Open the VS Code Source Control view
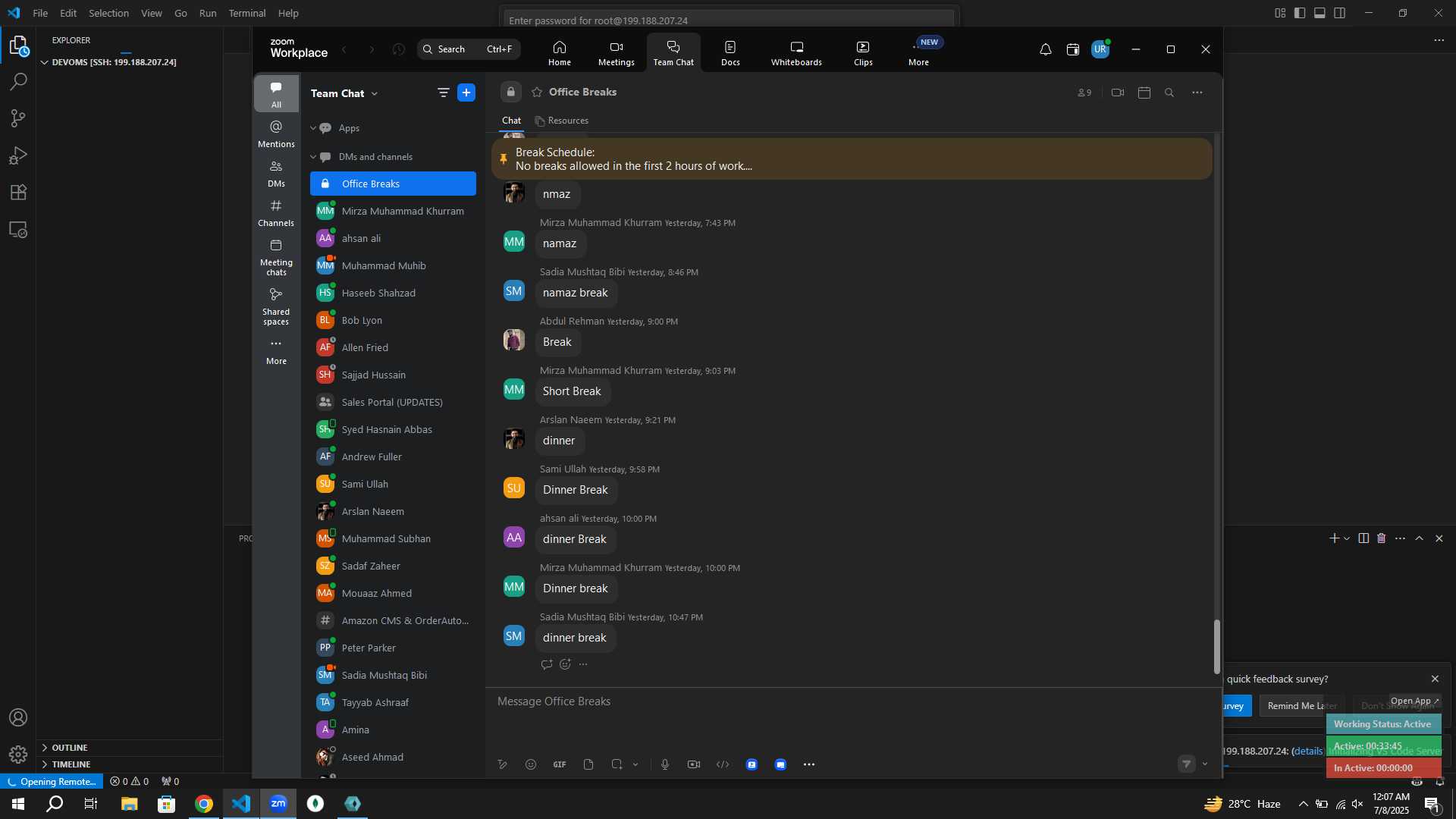The image size is (1456, 819). 18,118
